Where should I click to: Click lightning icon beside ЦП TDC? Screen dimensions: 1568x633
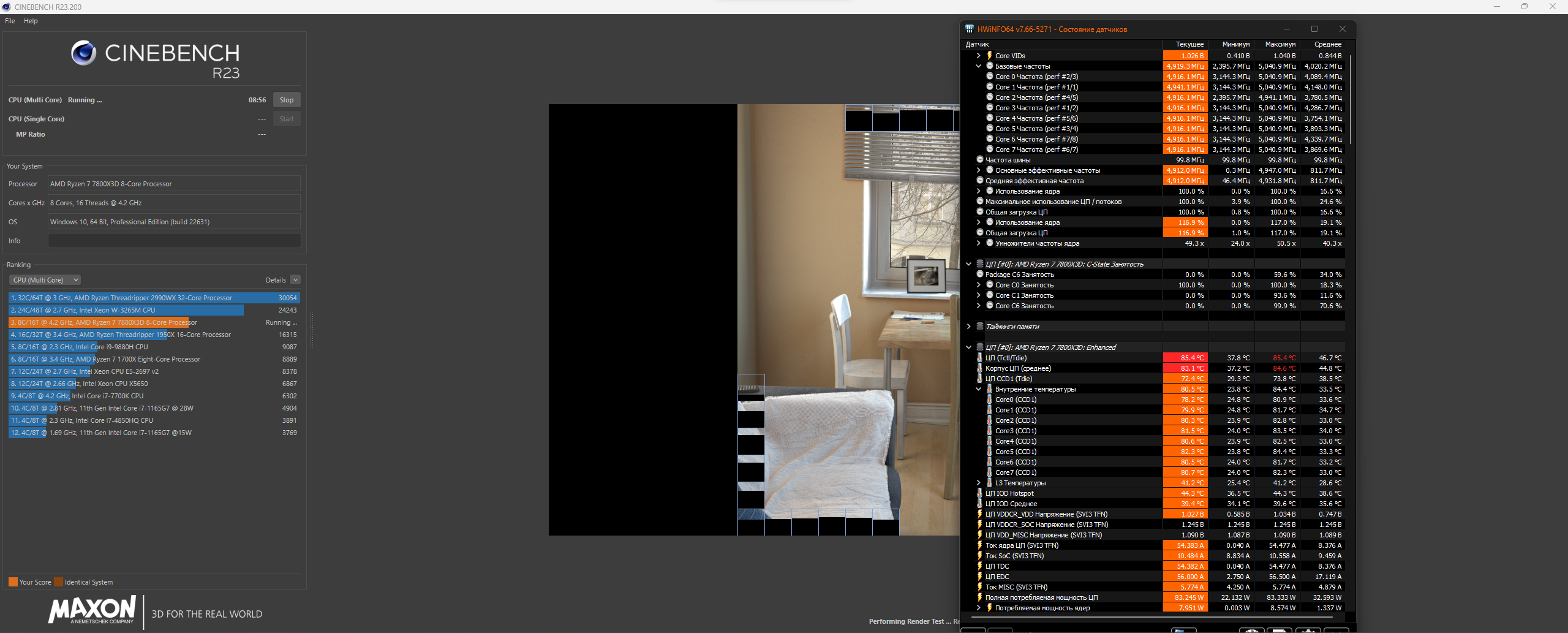[x=980, y=566]
